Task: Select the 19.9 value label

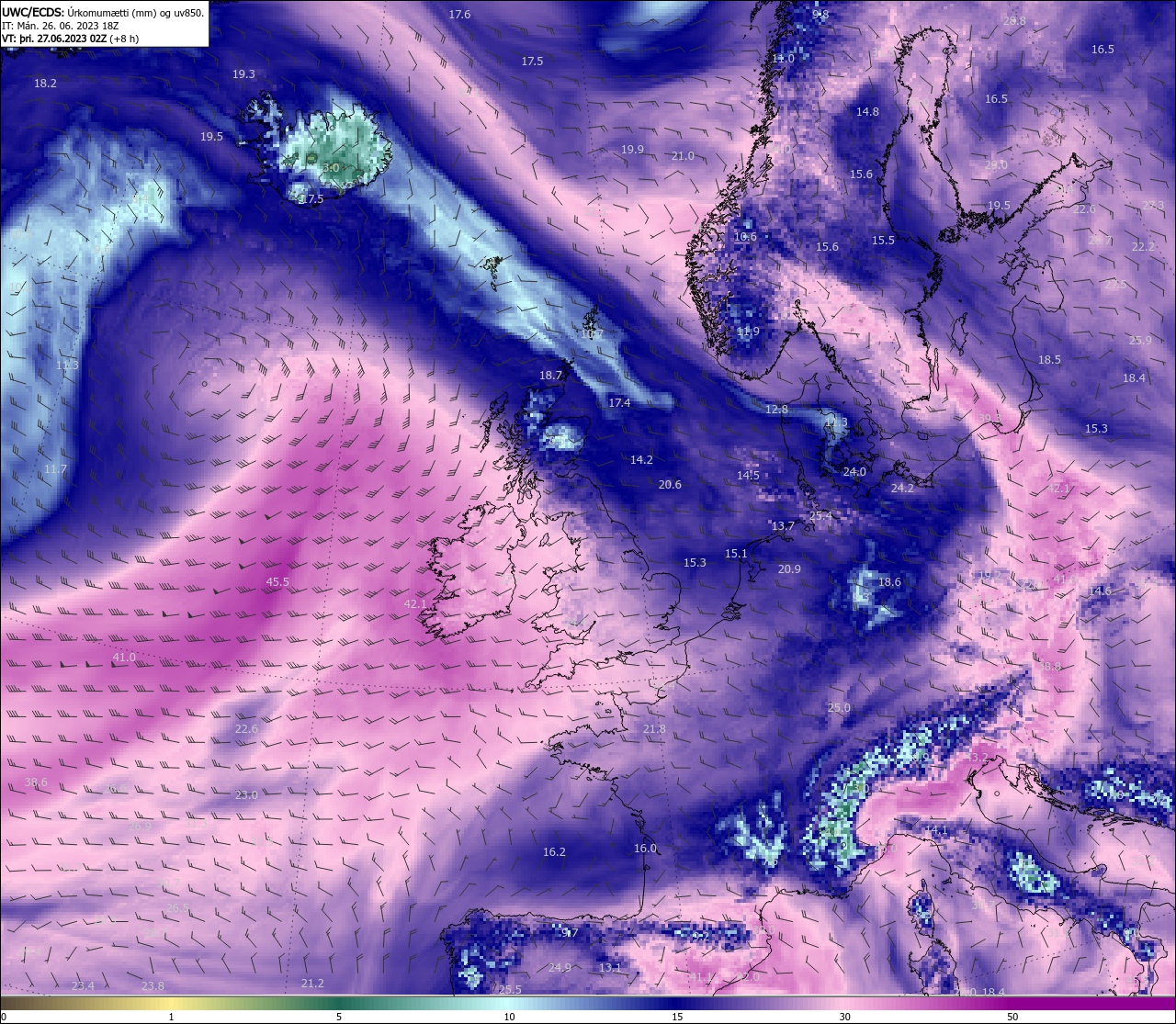Action: click(632, 150)
